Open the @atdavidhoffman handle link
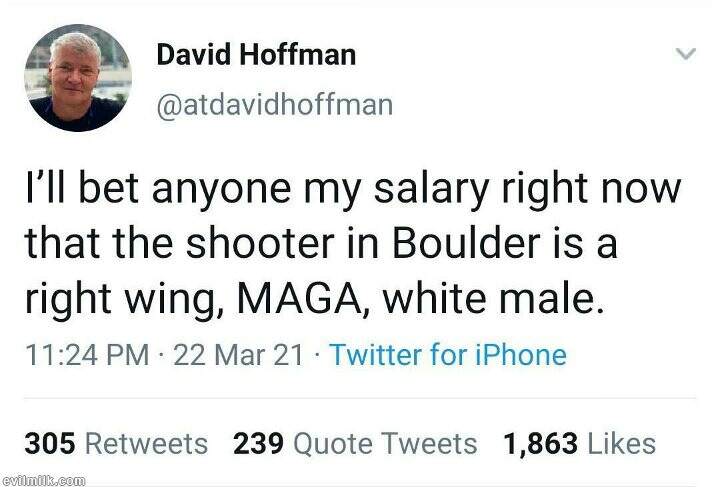 275,104
